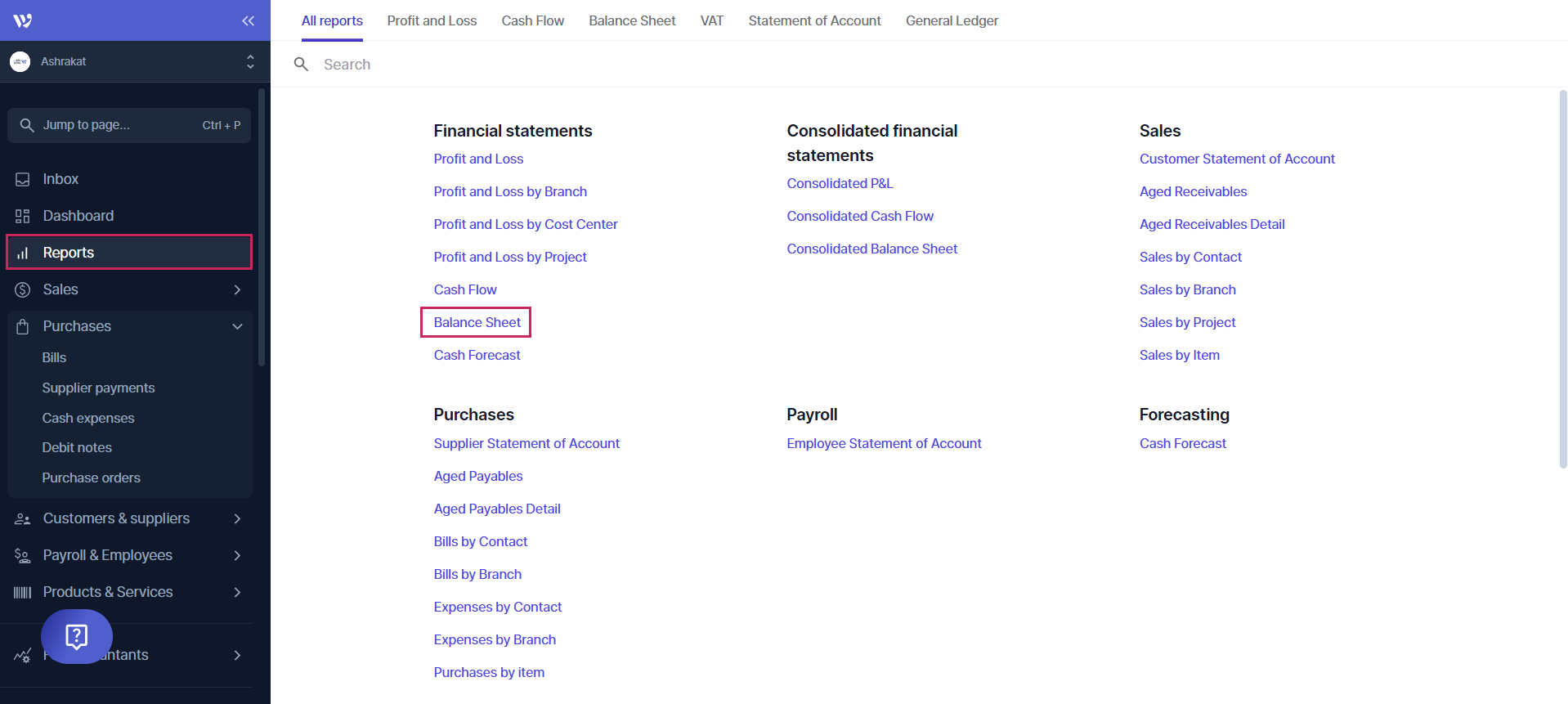The width and height of the screenshot is (1568, 704).
Task: Click the Purchases shopping bag icon
Action: 23,326
